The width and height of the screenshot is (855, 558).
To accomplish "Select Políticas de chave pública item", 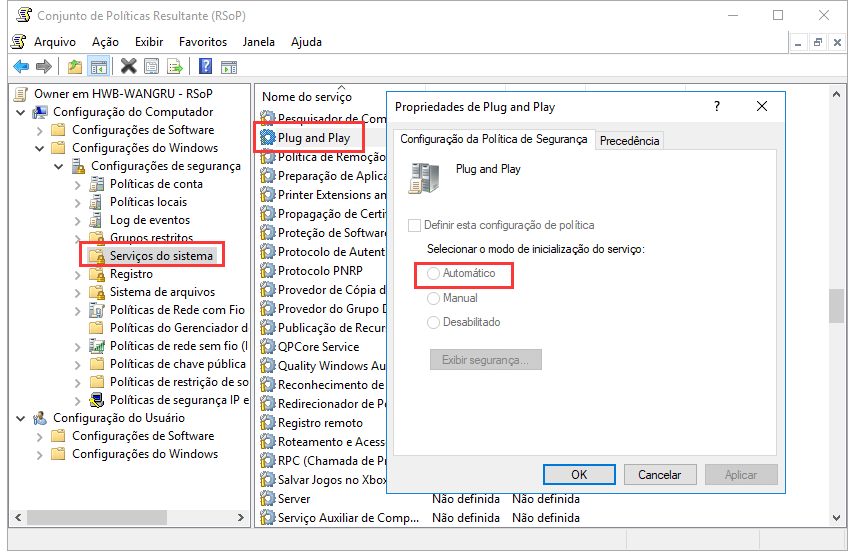I will [178, 364].
